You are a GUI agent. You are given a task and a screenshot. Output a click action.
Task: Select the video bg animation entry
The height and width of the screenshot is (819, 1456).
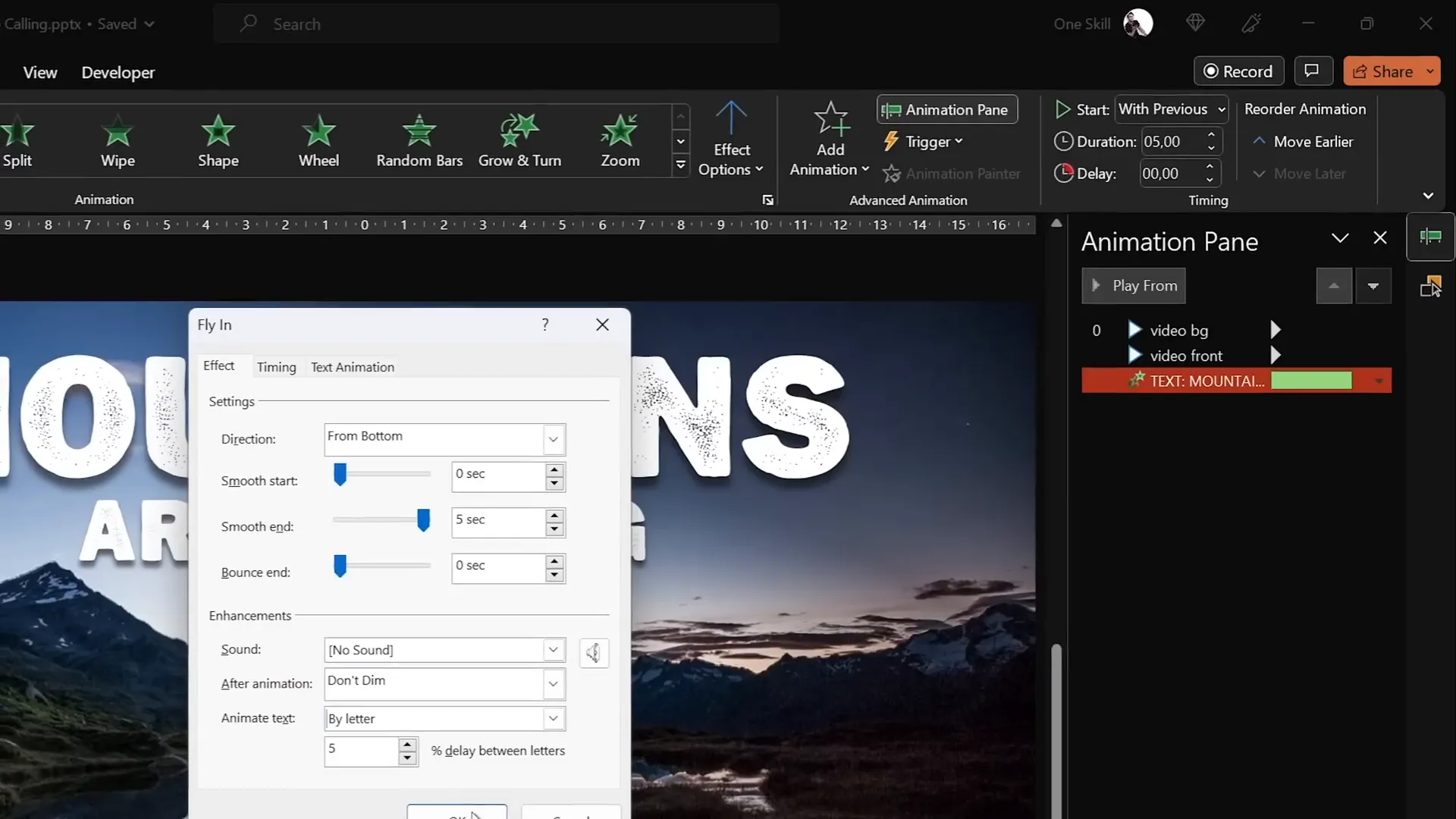point(1236,330)
